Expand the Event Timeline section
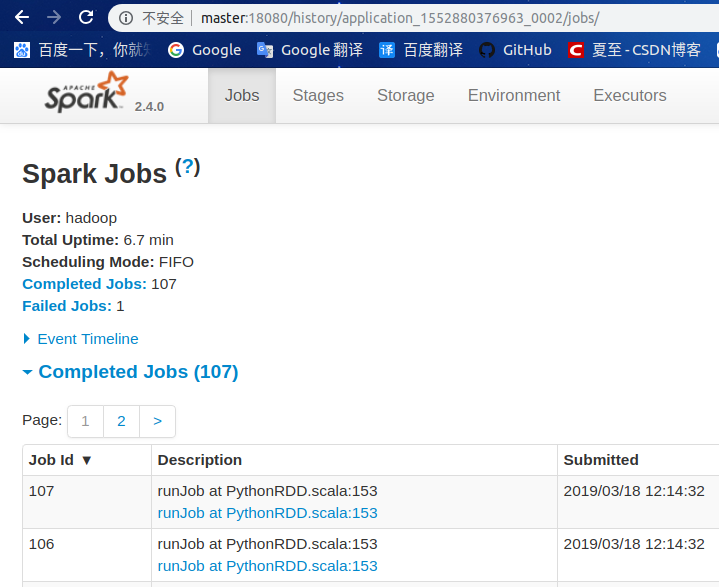This screenshot has height=587, width=719. [x=81, y=339]
